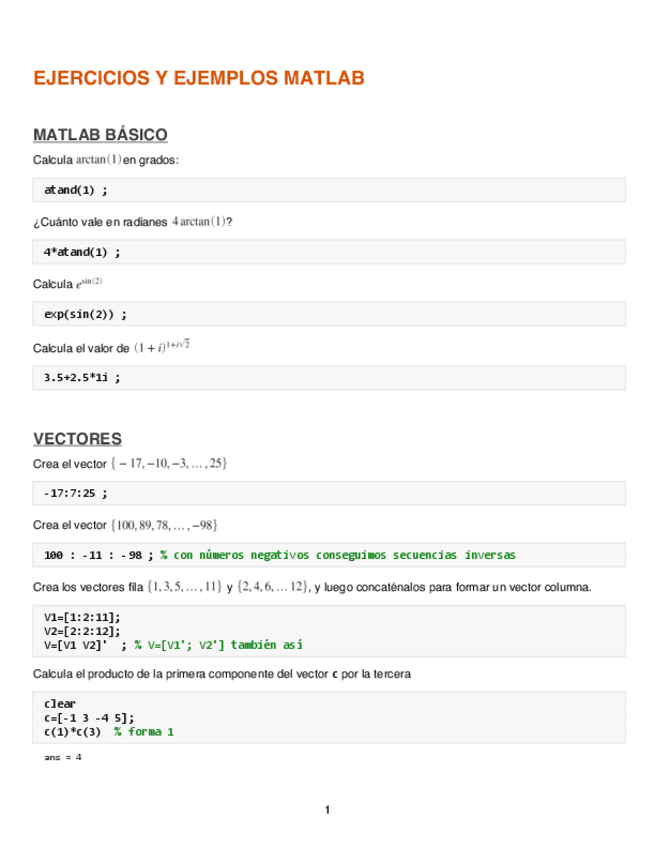Click the title EJERCICIOS Y EJEMPLOS MATLAB
Screen dimensions: 655x848
pyautogui.click(x=198, y=78)
